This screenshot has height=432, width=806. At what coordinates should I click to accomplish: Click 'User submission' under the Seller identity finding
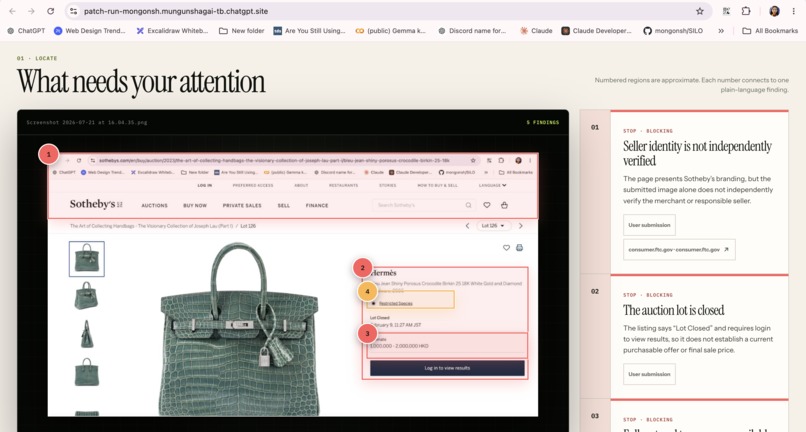[649, 225]
